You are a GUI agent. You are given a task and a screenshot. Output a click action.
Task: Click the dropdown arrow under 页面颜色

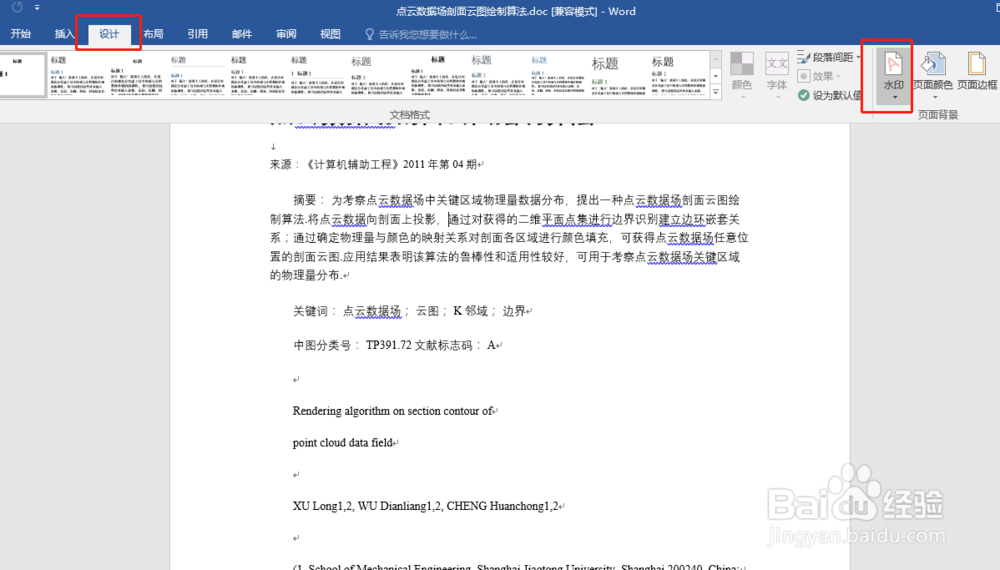tap(935, 97)
